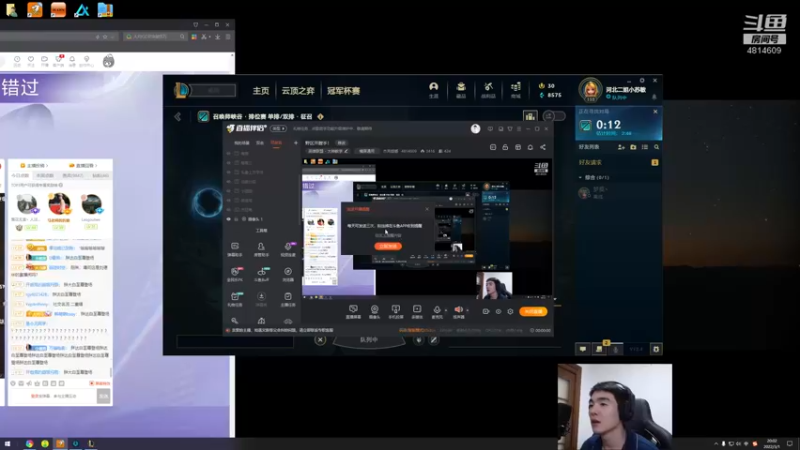The image size is (800, 450).
Task: Click the record icon left of the preview eye icon
Action: [x=486, y=311]
